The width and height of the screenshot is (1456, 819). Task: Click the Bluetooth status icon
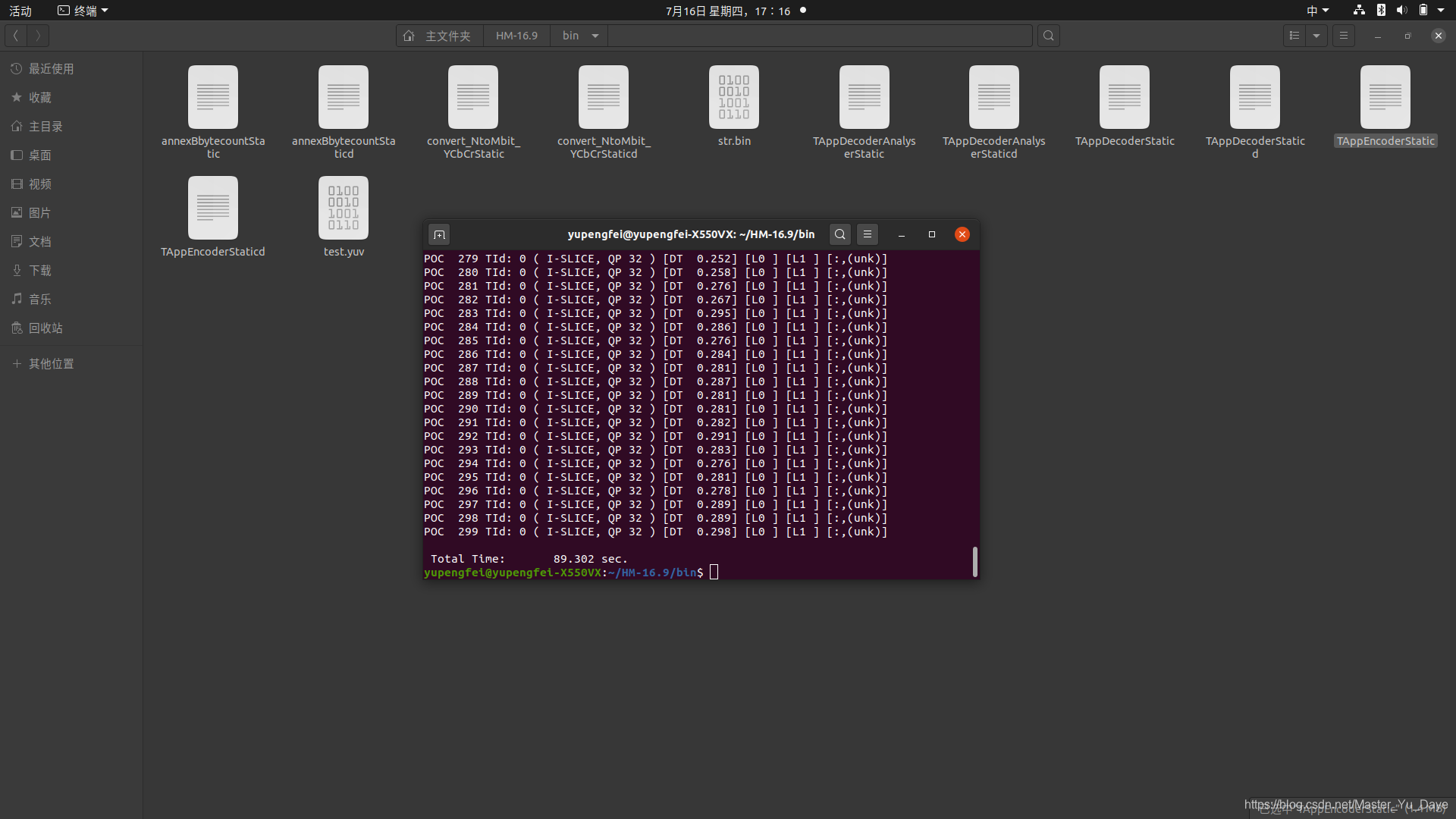(x=1381, y=11)
